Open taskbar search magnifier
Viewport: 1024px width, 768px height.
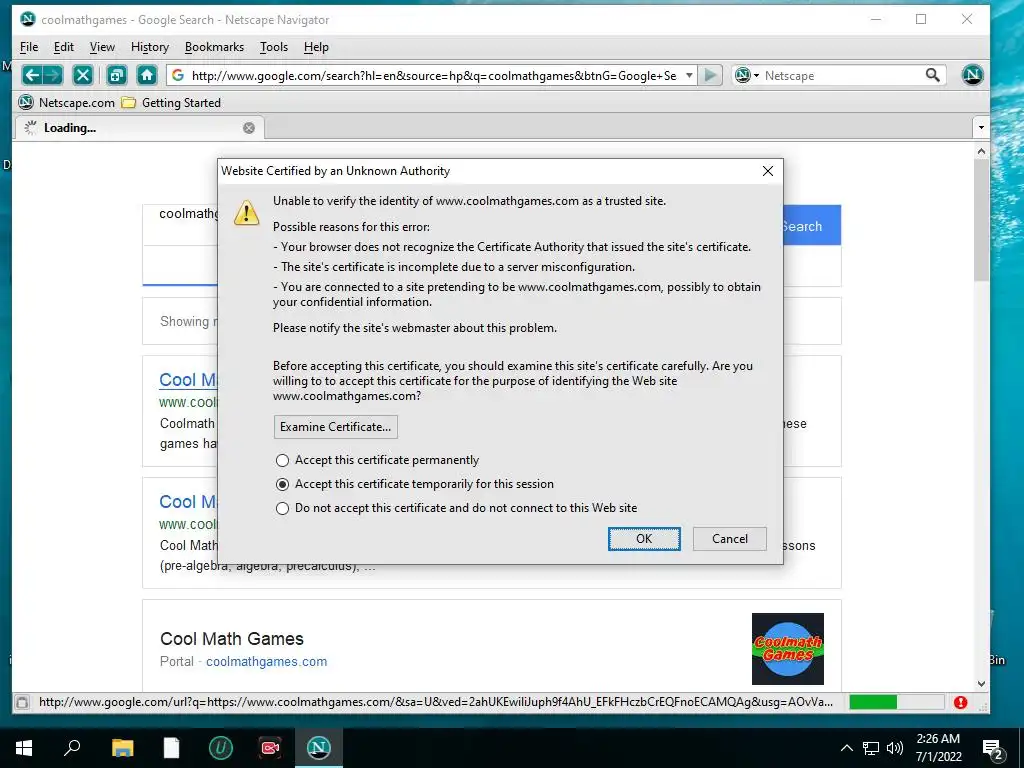click(x=72, y=748)
